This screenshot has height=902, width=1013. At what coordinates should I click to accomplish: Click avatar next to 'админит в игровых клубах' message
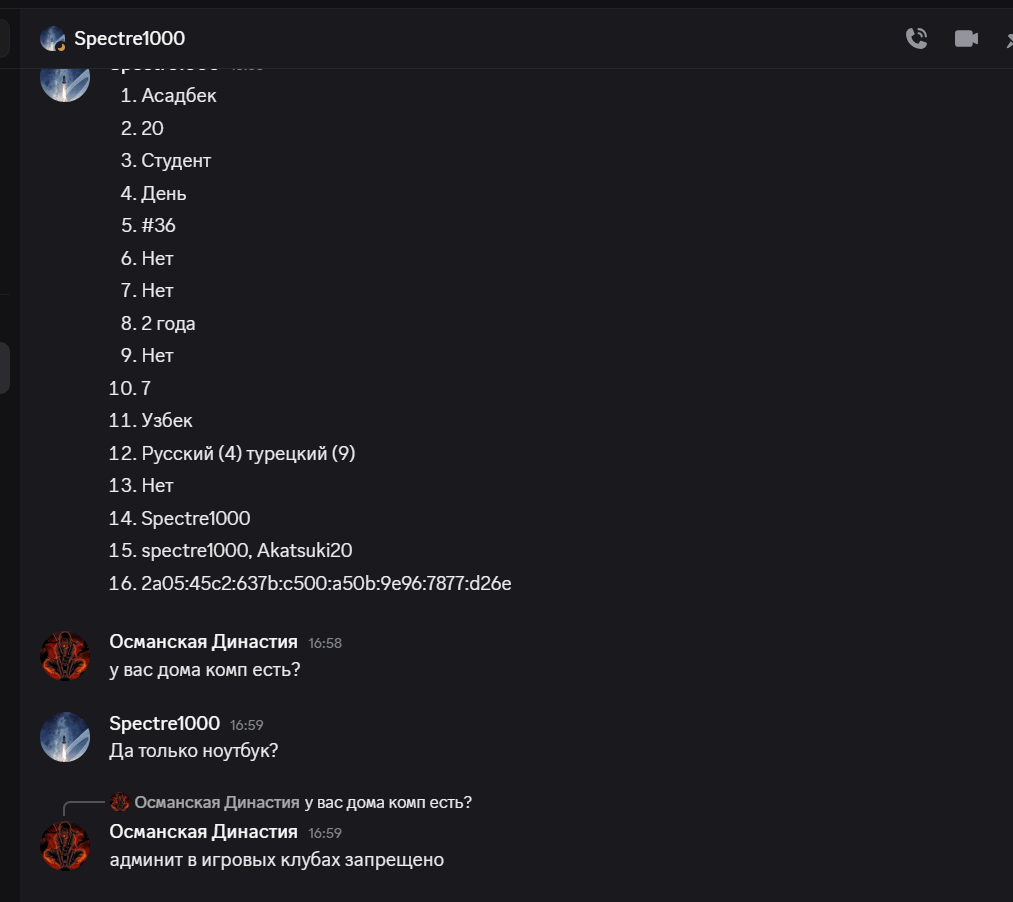point(65,846)
